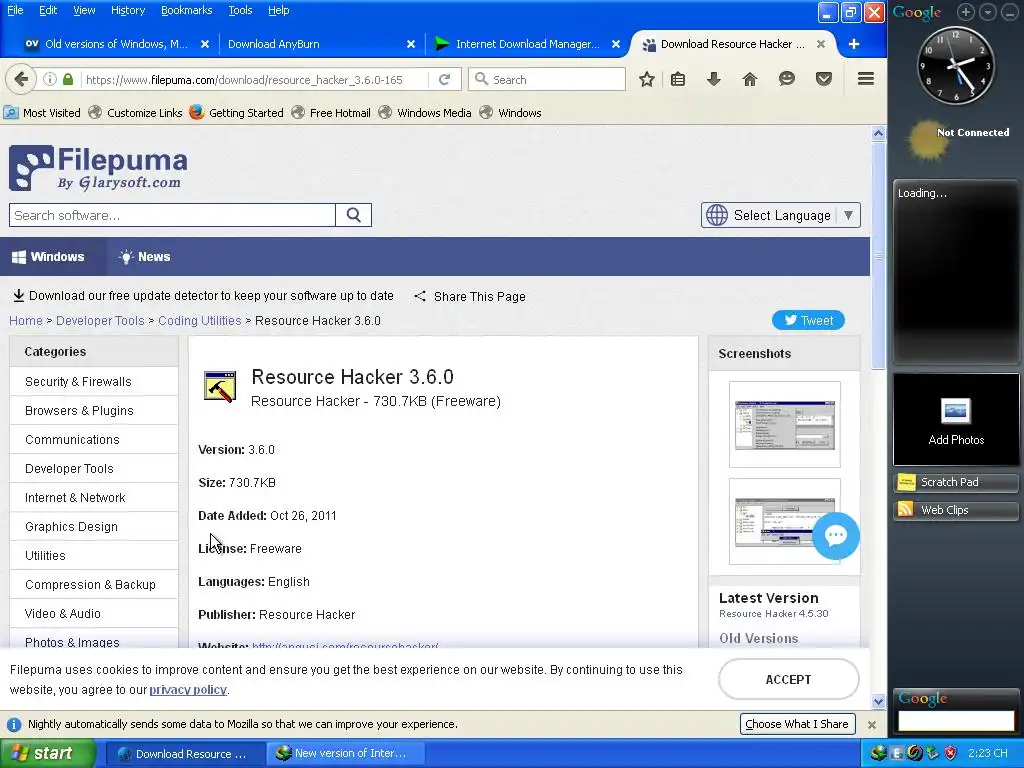Dismiss the Nightly data notification bar

[871, 725]
